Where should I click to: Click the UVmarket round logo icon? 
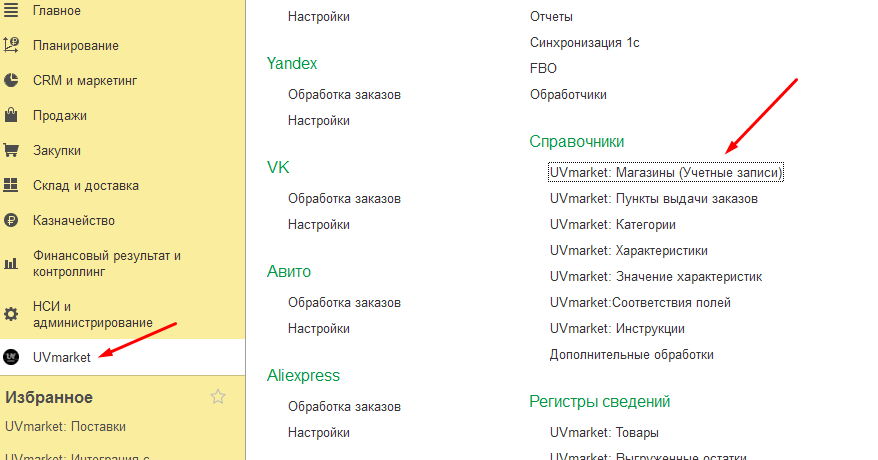click(11, 357)
